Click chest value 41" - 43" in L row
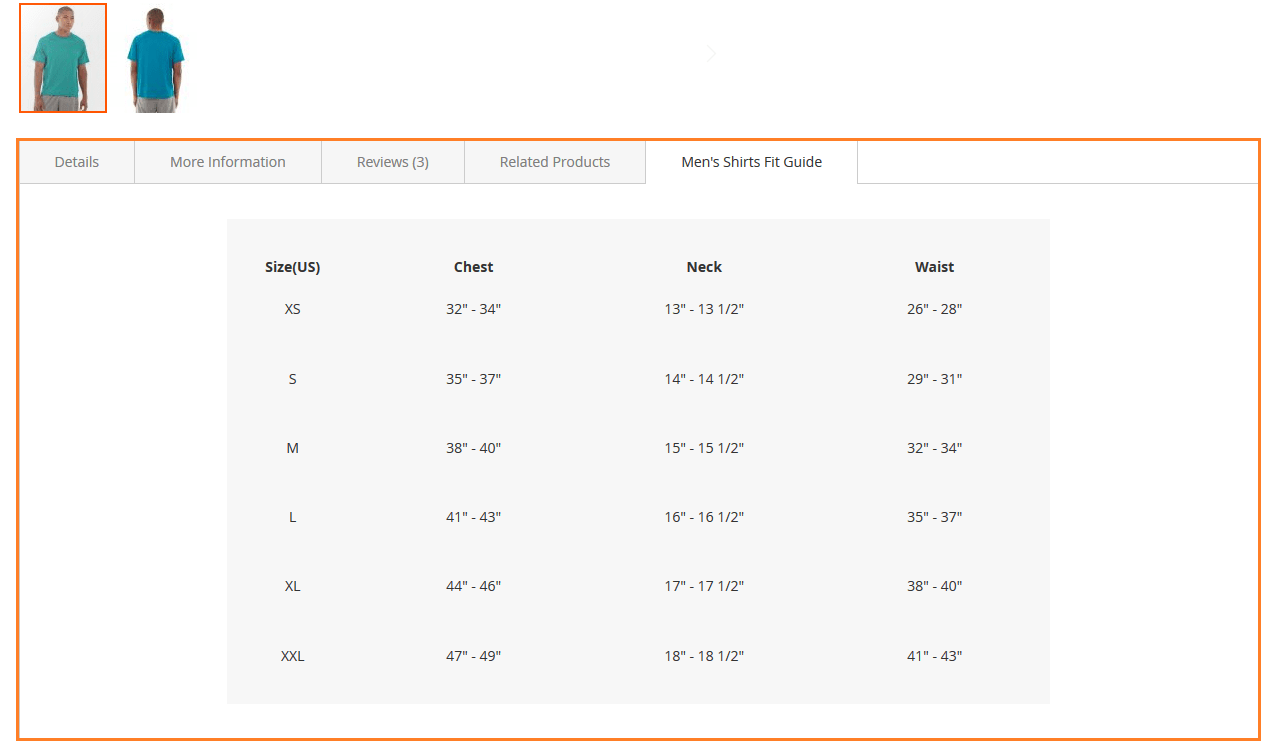Viewport: 1279px width, 750px height. pyautogui.click(x=474, y=517)
